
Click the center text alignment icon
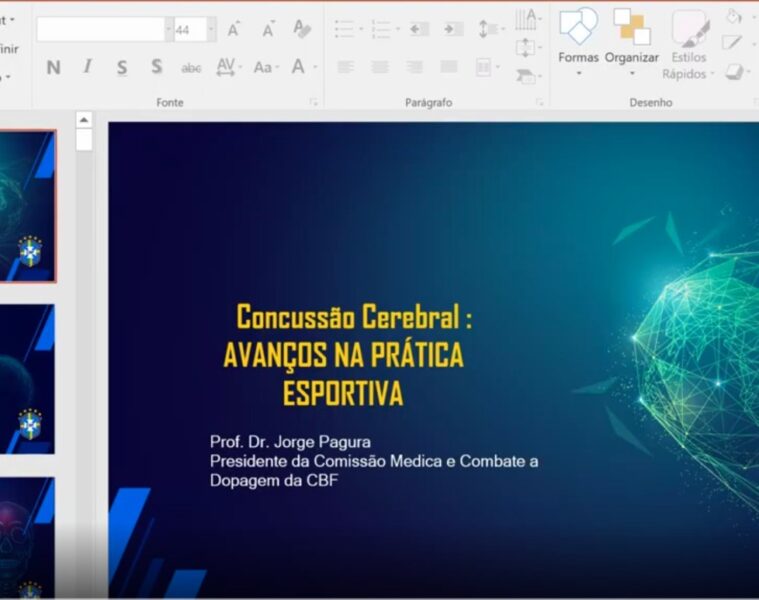pyautogui.click(x=380, y=67)
